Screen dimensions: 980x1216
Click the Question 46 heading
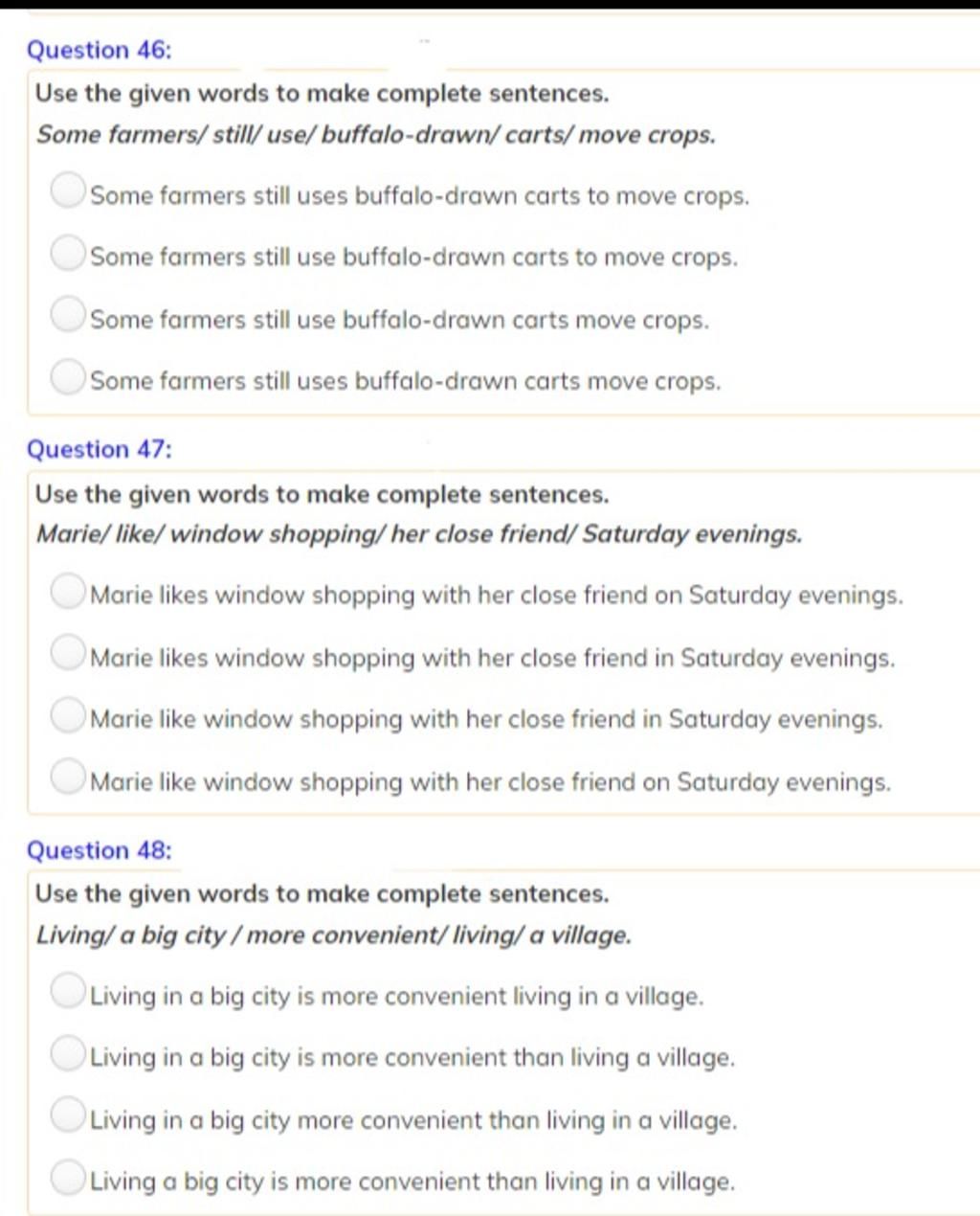[100, 51]
